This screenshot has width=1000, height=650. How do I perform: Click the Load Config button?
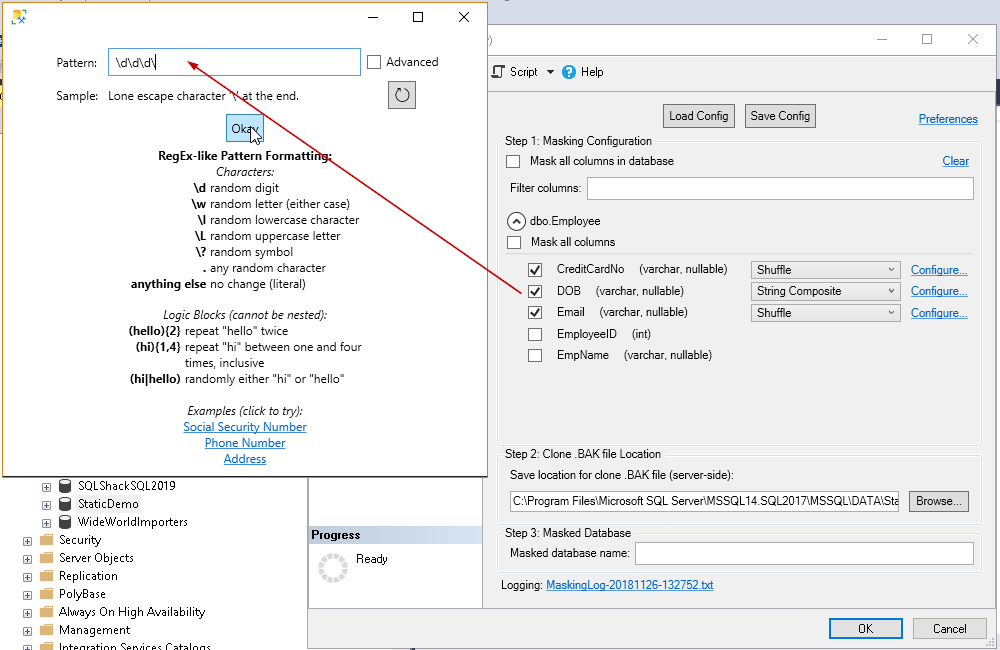pos(698,116)
